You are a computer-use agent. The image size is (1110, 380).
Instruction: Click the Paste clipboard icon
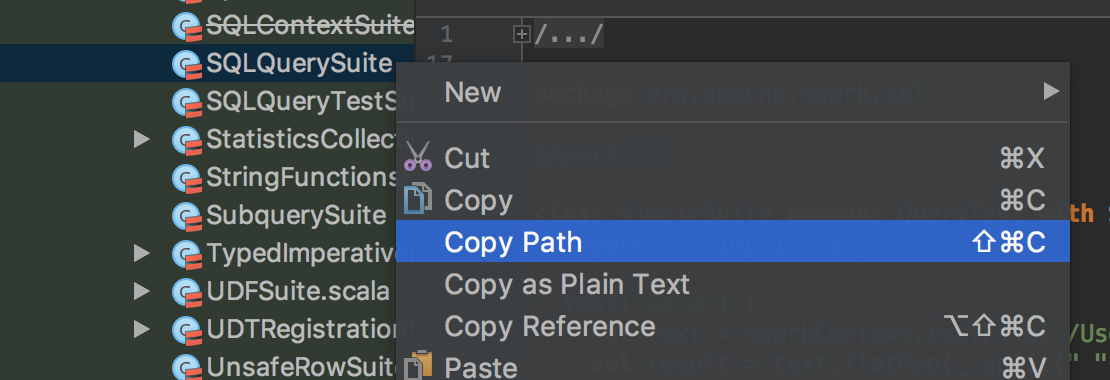pyautogui.click(x=418, y=367)
